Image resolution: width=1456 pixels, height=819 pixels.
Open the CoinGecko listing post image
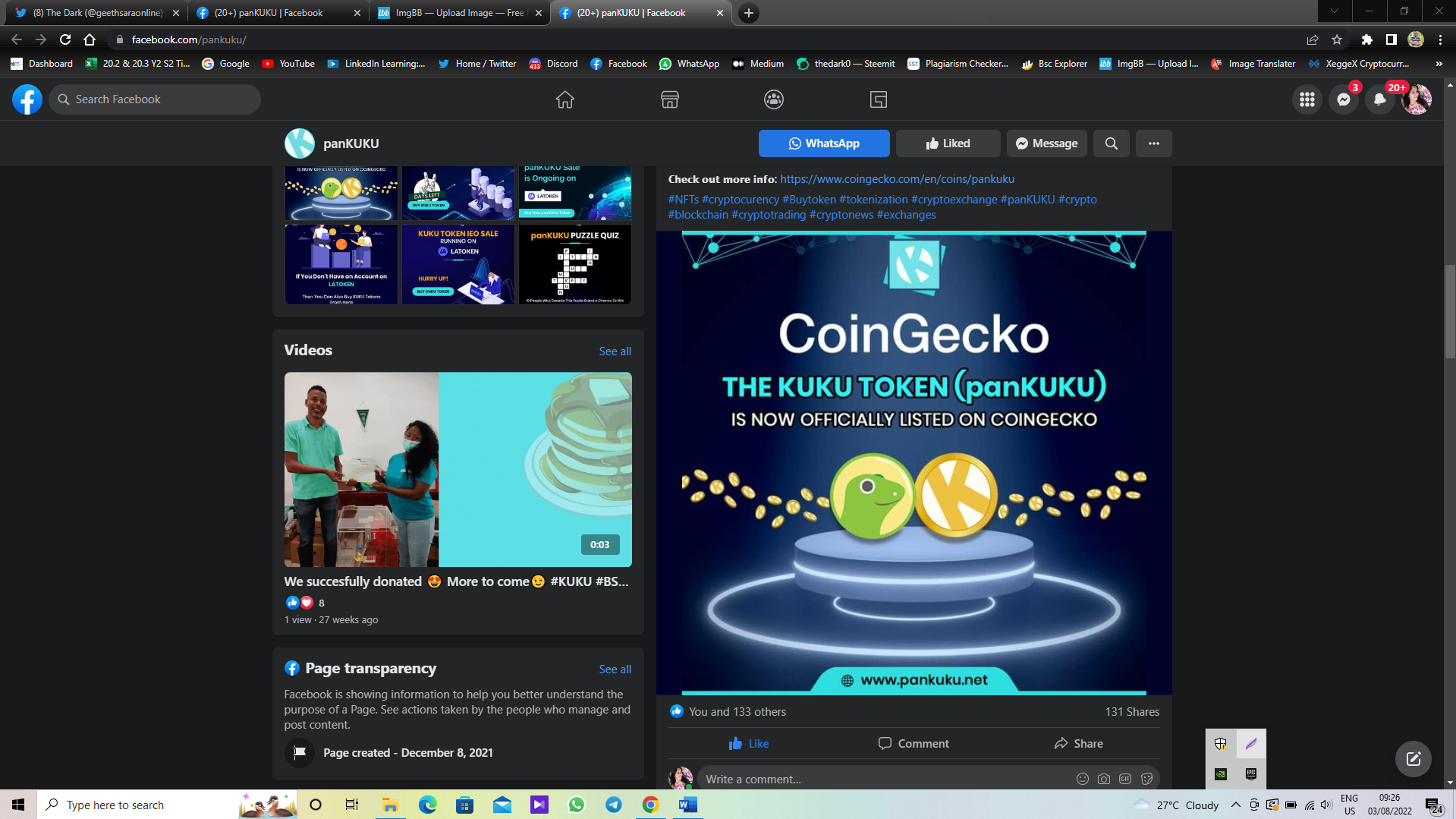coord(914,463)
